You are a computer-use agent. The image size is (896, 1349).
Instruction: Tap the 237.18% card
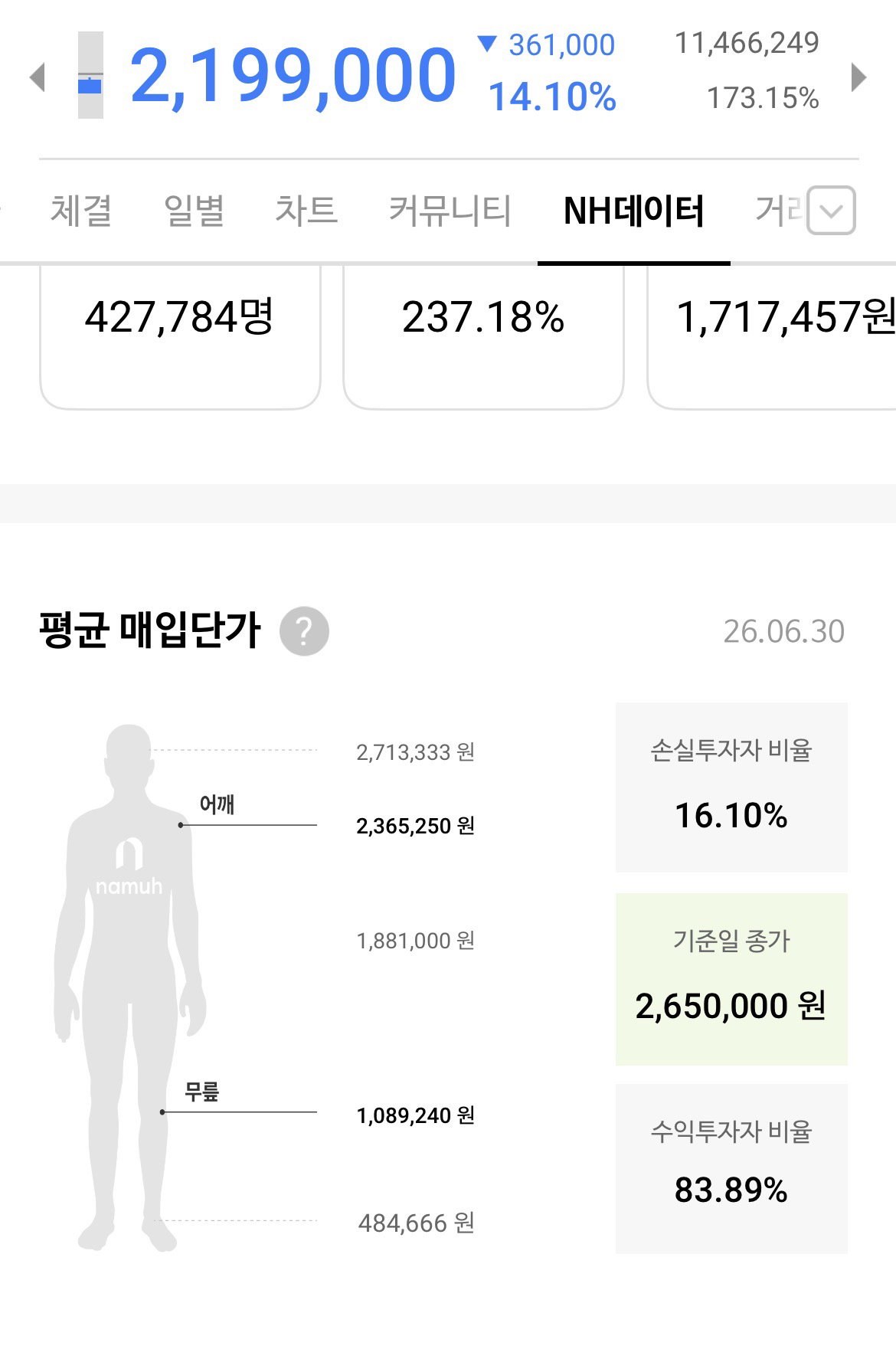[x=483, y=337]
